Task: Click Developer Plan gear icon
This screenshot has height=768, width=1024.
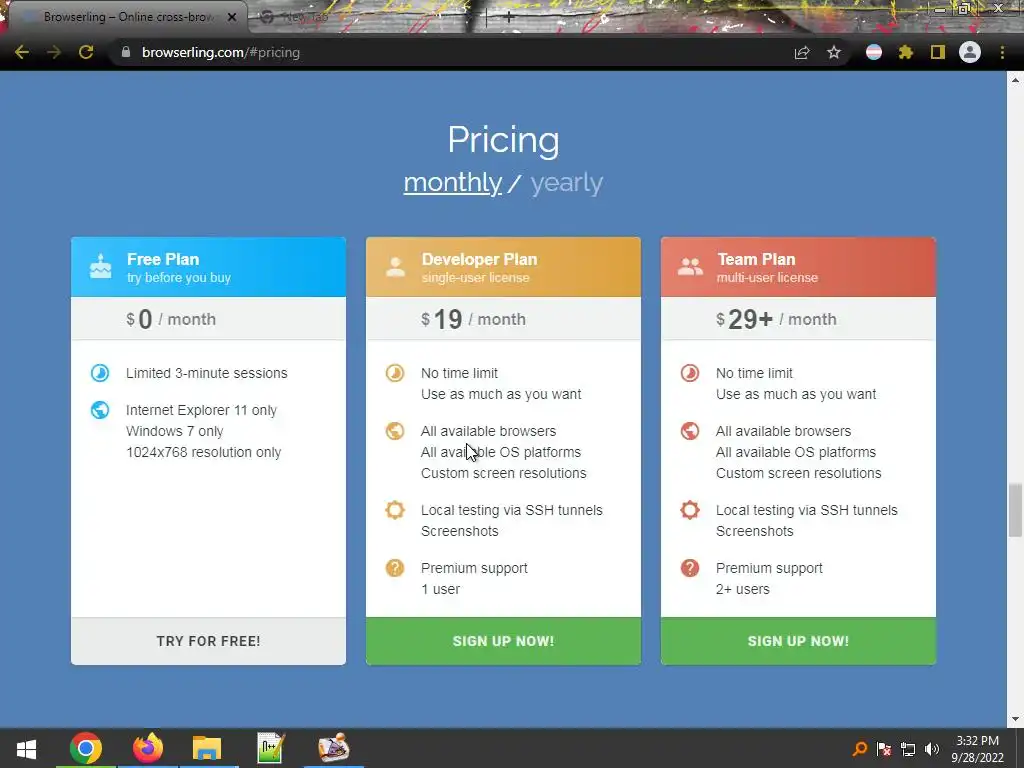Action: click(394, 510)
